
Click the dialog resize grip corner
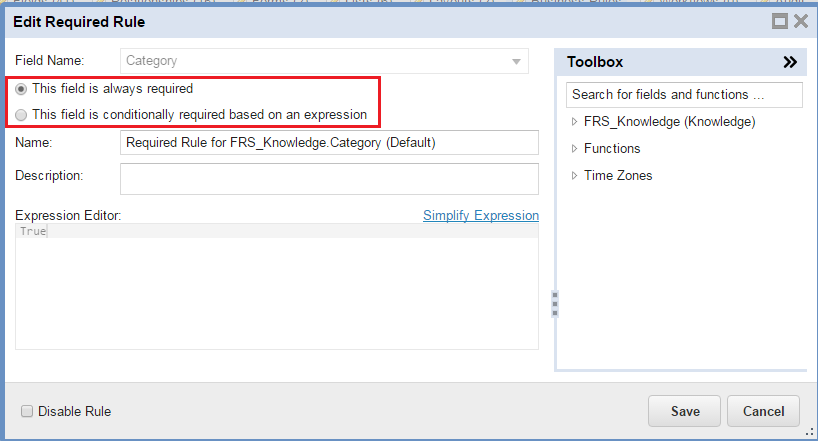[809, 432]
